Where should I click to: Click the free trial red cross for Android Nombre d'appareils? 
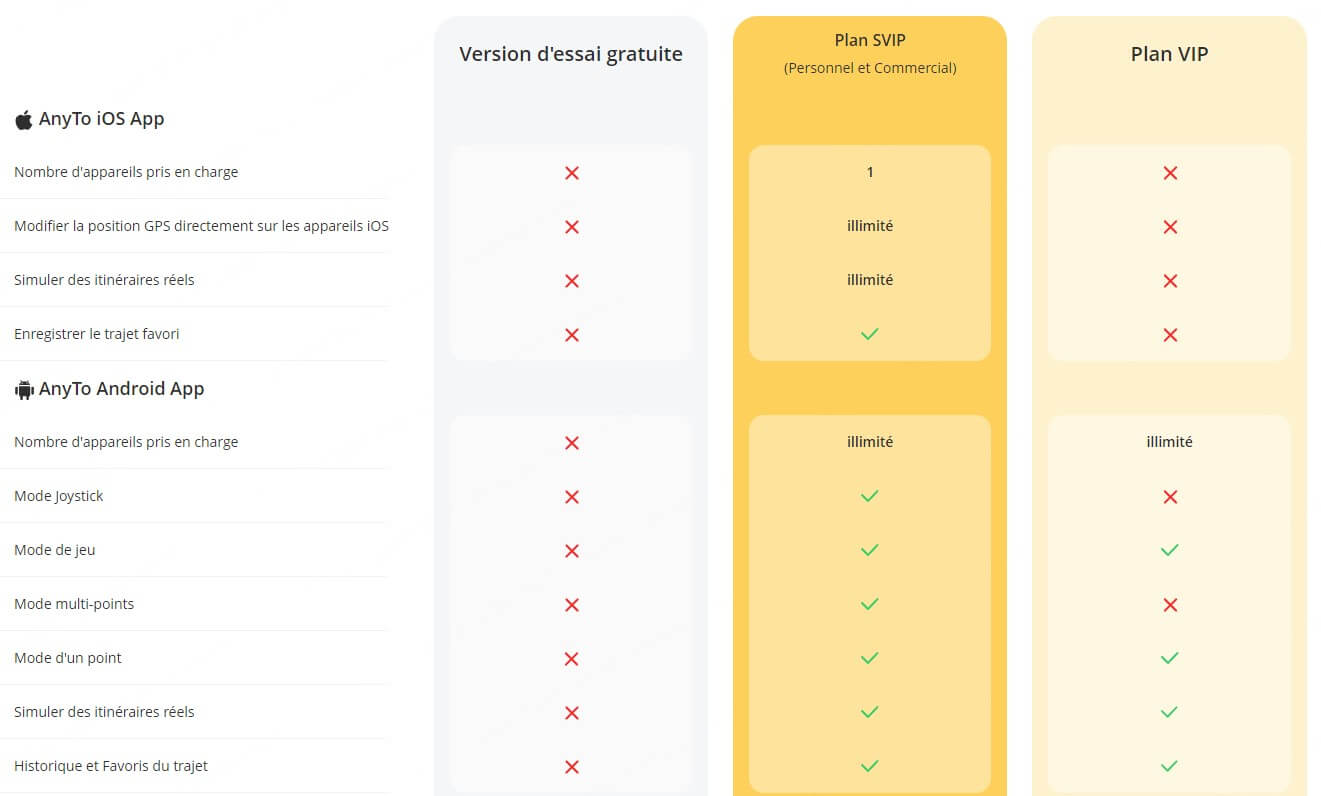(x=572, y=443)
